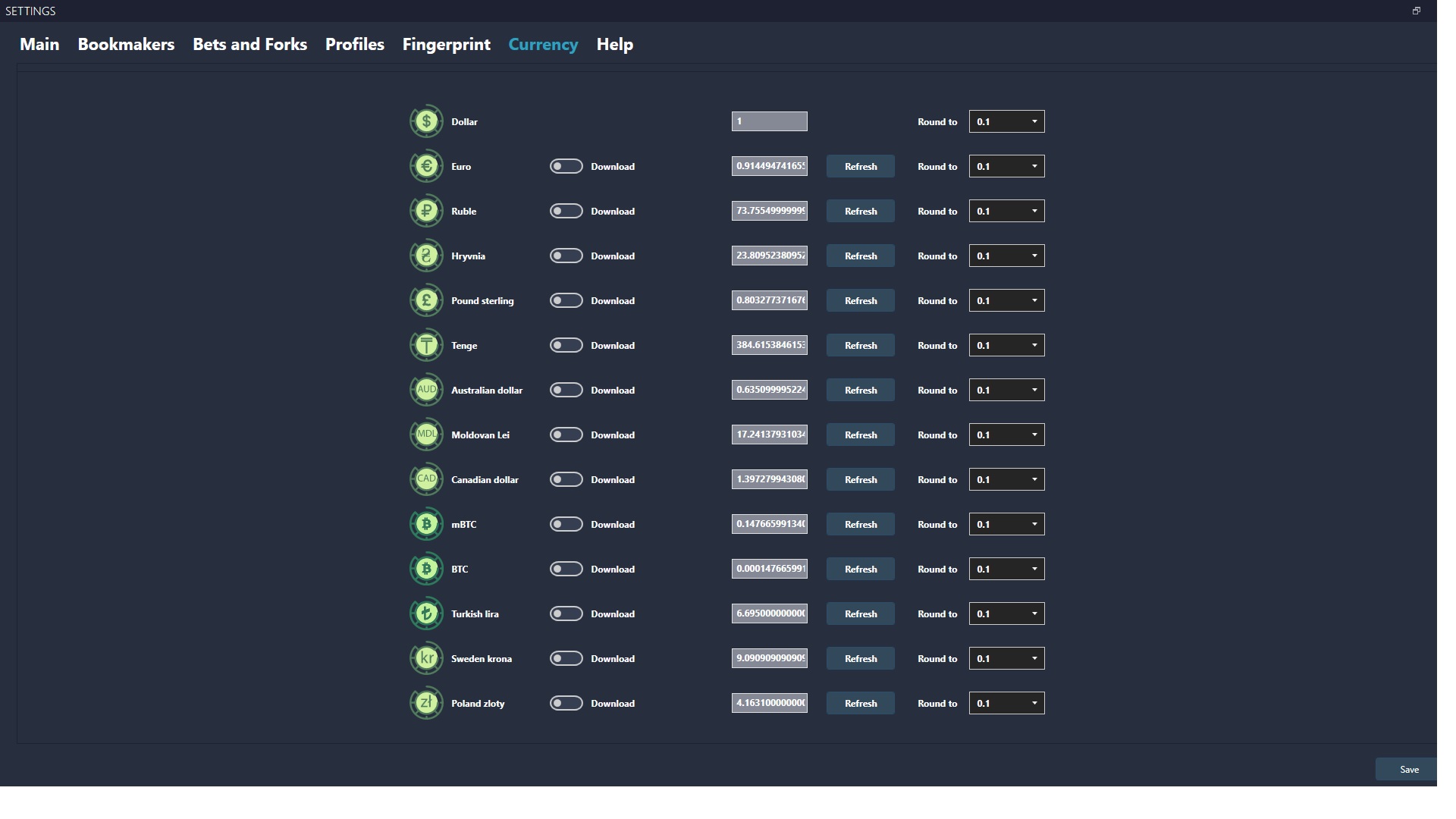The image size is (1456, 819).
Task: Switch on Download for Moldovan Lei
Action: [x=566, y=435]
